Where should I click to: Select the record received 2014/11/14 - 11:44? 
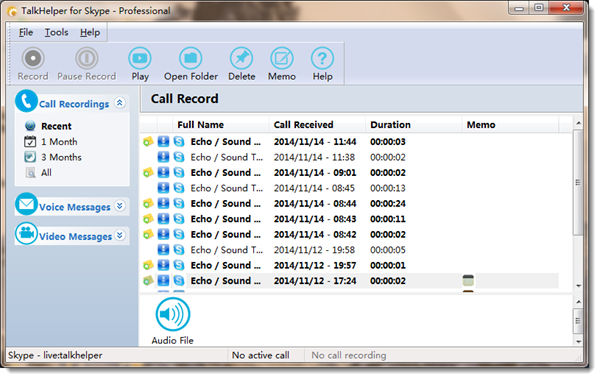[x=350, y=142]
